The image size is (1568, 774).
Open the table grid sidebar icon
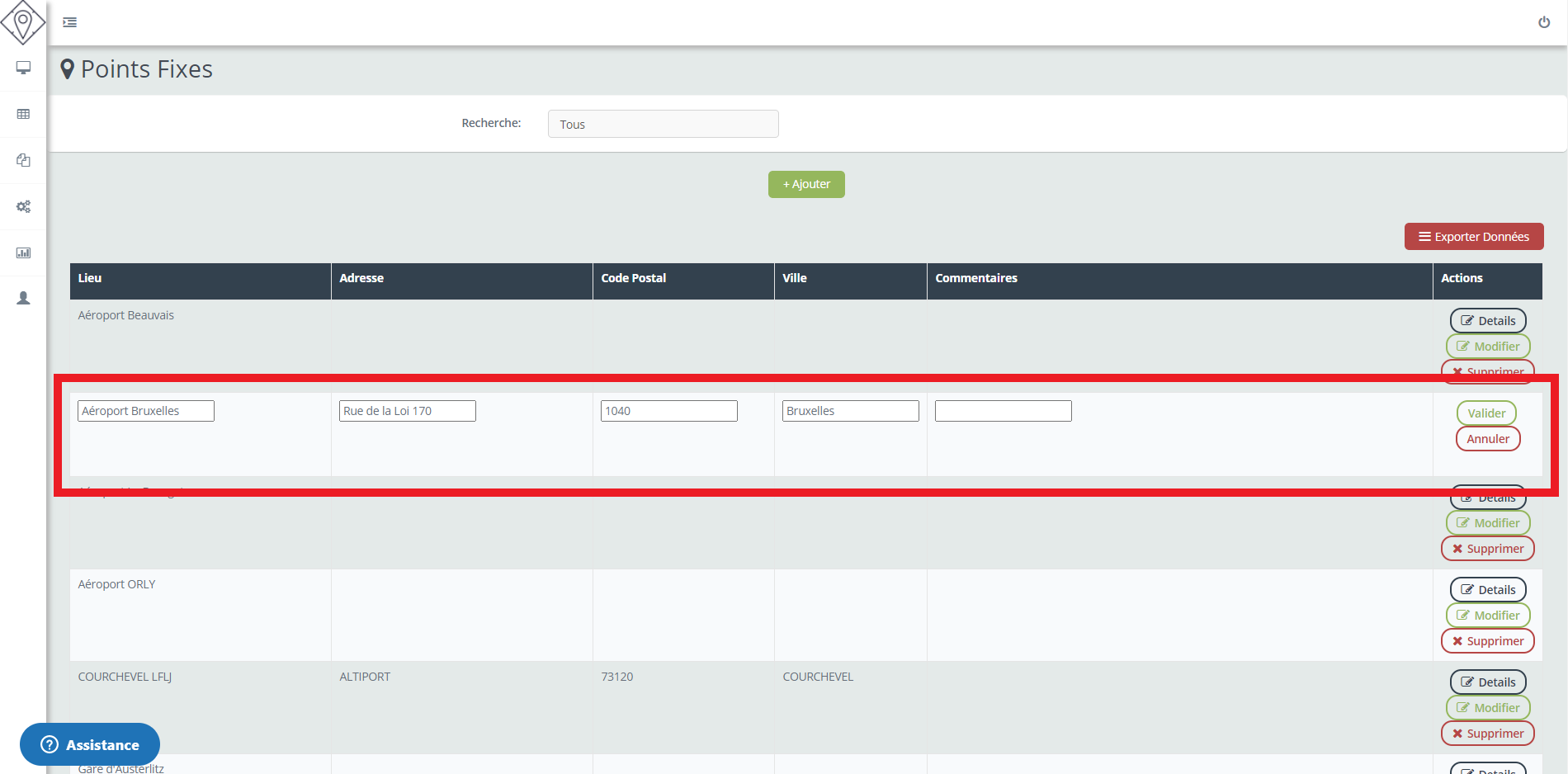(23, 114)
